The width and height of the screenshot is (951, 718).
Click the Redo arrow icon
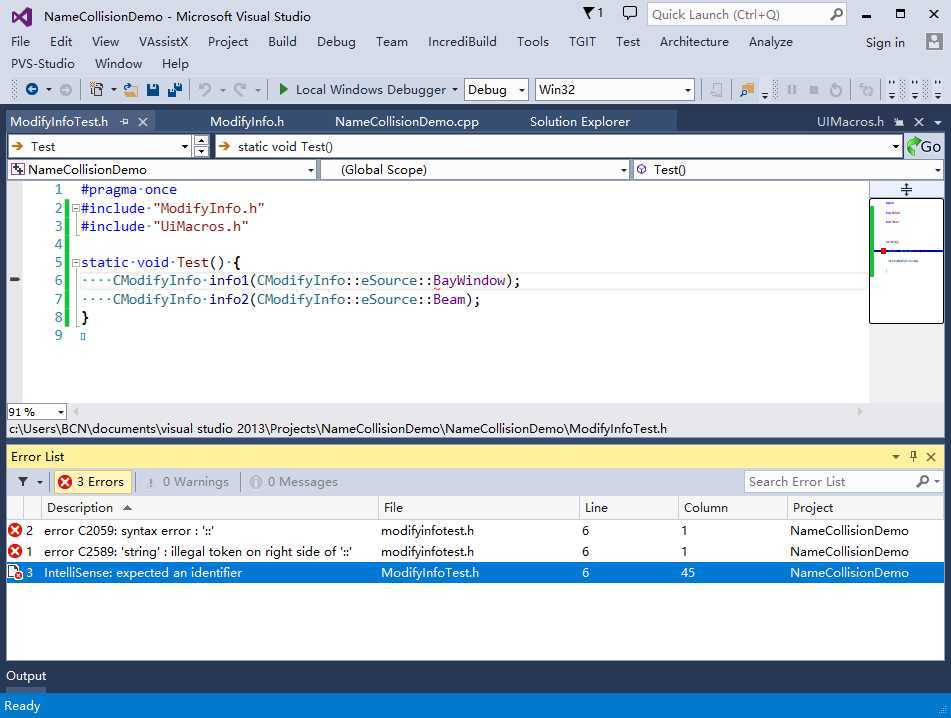[x=240, y=90]
